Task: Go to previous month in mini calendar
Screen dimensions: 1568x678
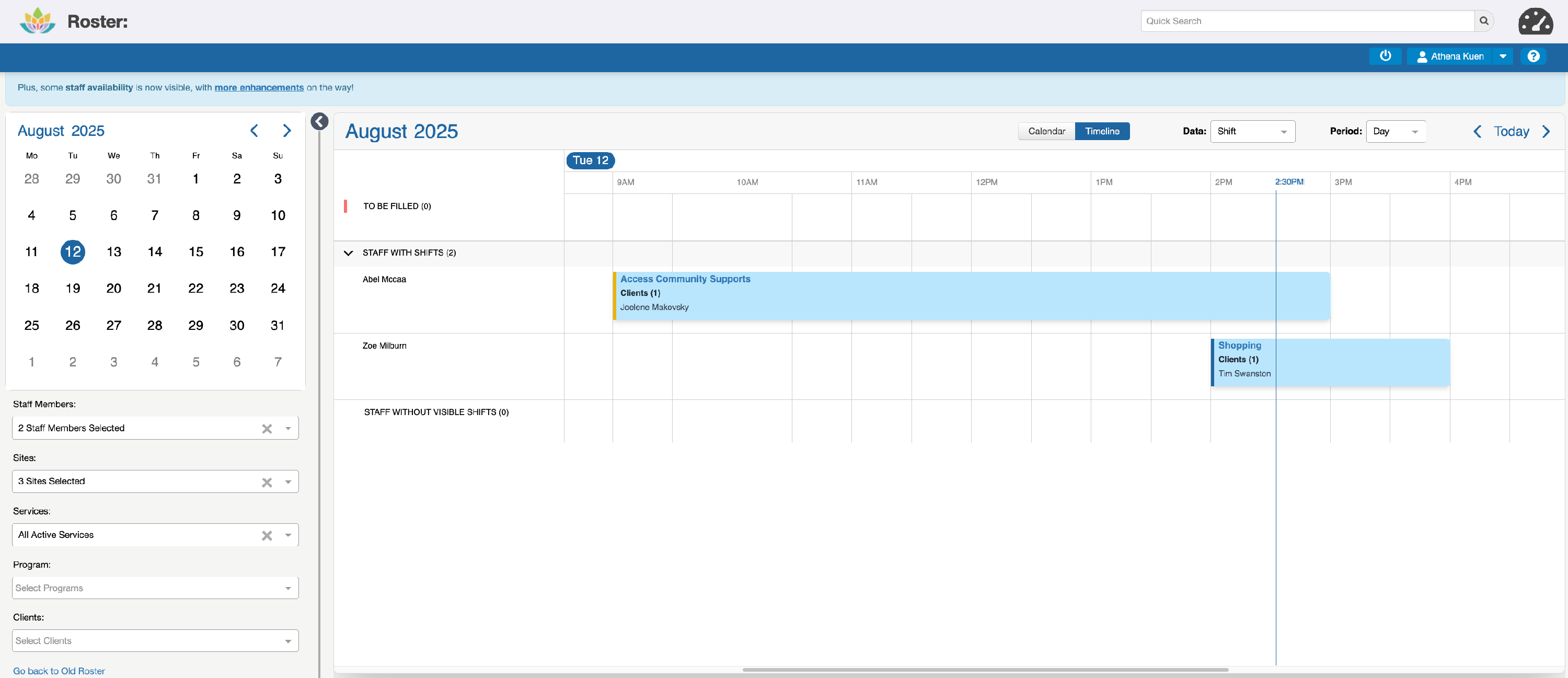Action: (255, 131)
